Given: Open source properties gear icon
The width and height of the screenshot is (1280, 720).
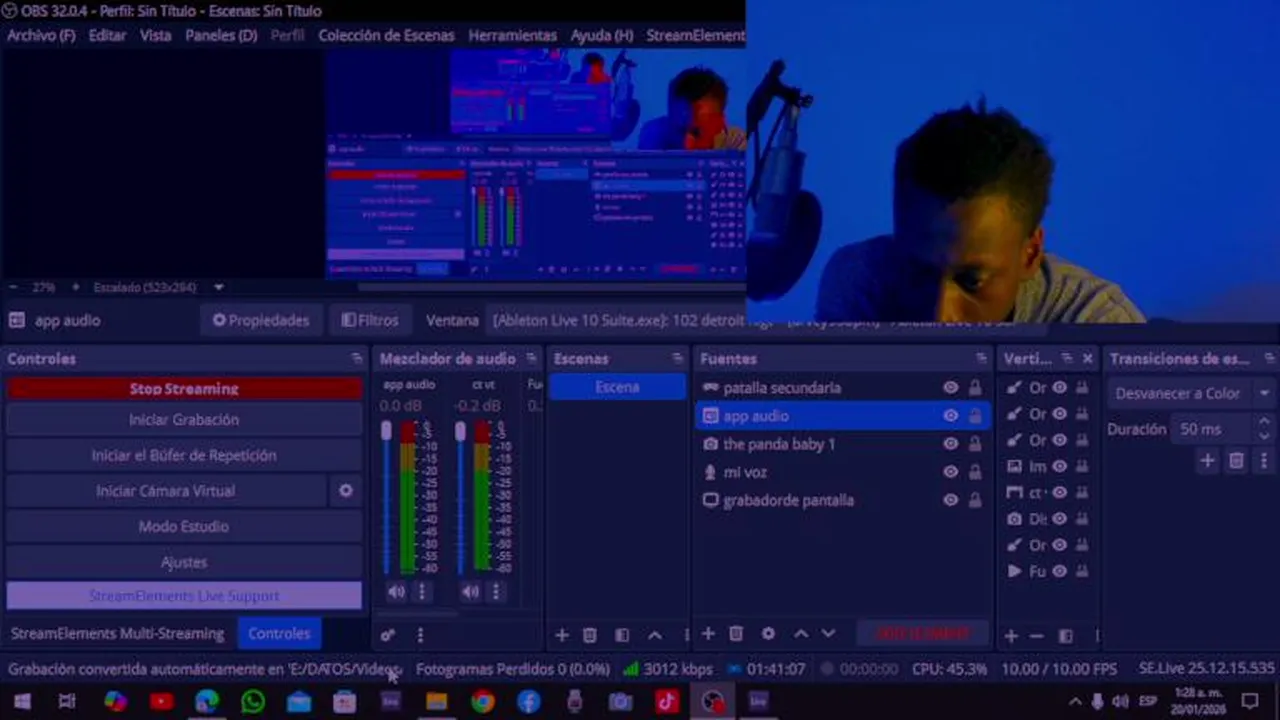Looking at the screenshot, I should pyautogui.click(x=768, y=634).
